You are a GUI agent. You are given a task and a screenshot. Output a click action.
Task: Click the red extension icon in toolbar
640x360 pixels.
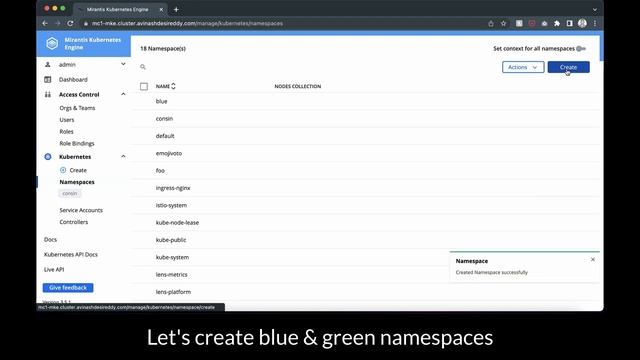point(532,24)
